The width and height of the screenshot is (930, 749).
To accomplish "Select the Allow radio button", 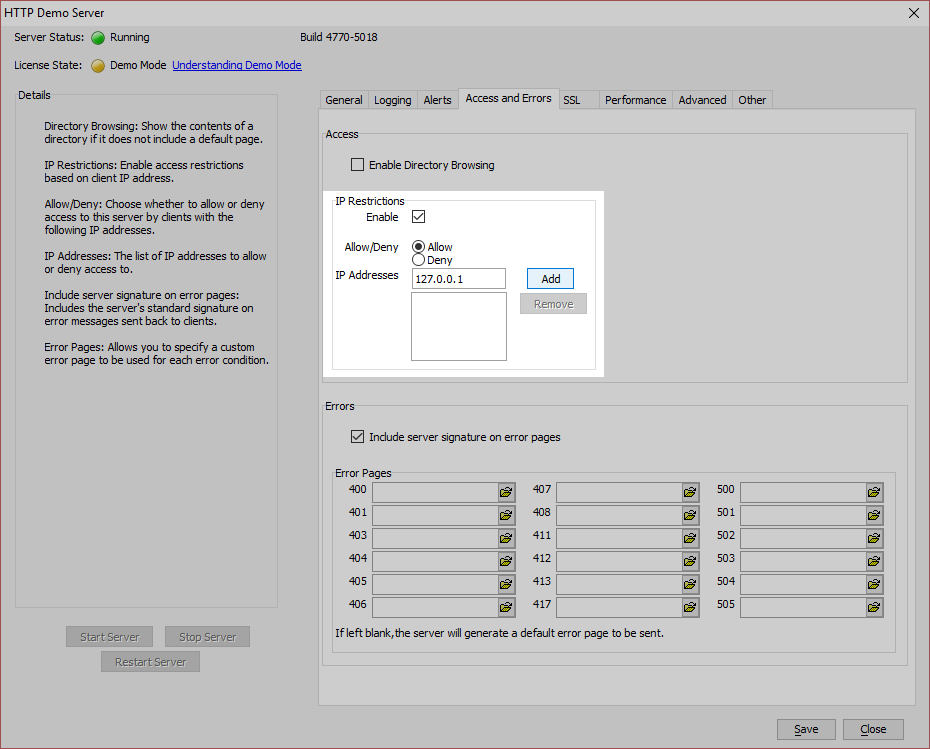I will click(x=418, y=246).
